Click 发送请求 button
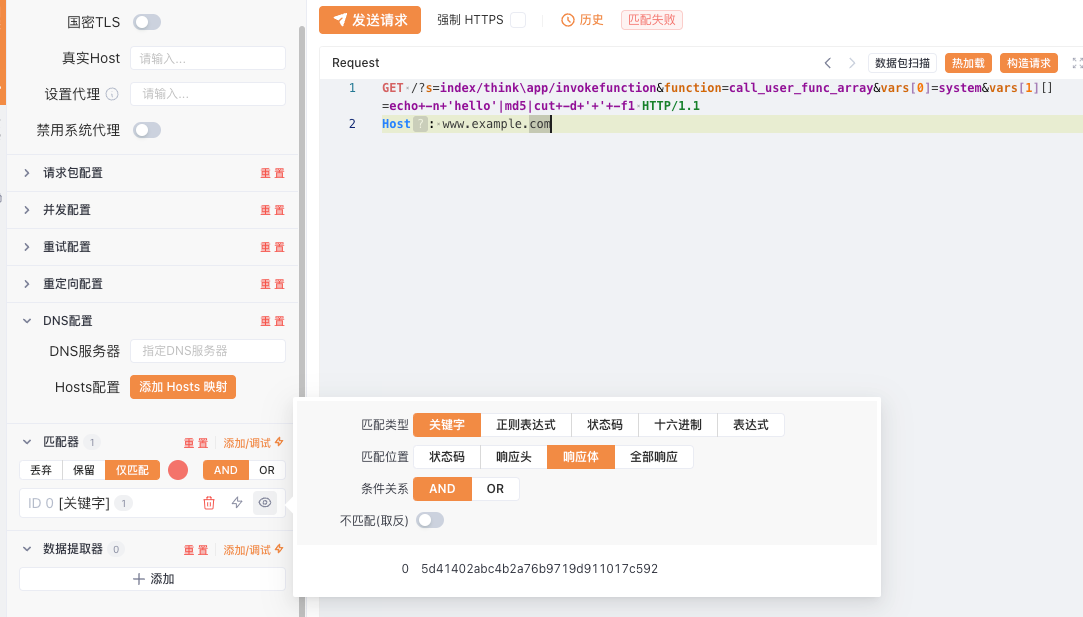The width and height of the screenshot is (1083, 617). click(x=370, y=20)
